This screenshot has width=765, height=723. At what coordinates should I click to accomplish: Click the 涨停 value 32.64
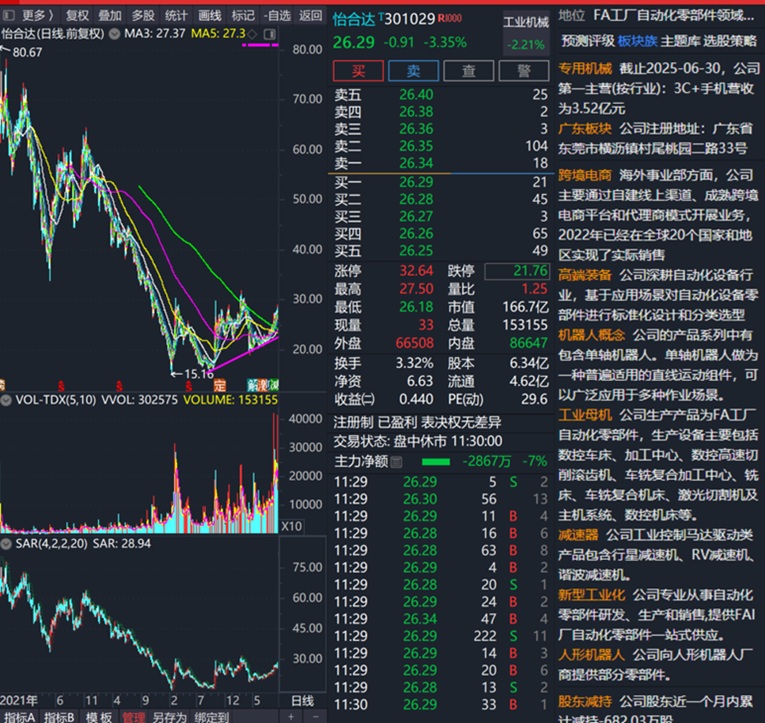coord(416,271)
